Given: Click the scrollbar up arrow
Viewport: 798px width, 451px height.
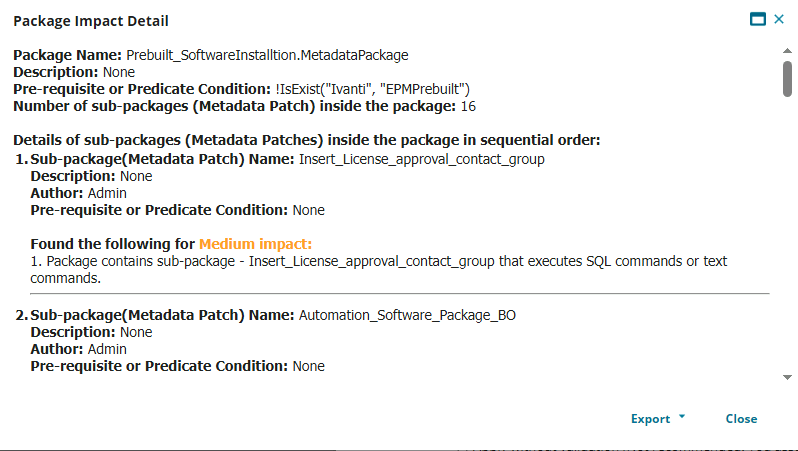Looking at the screenshot, I should pyautogui.click(x=787, y=51).
